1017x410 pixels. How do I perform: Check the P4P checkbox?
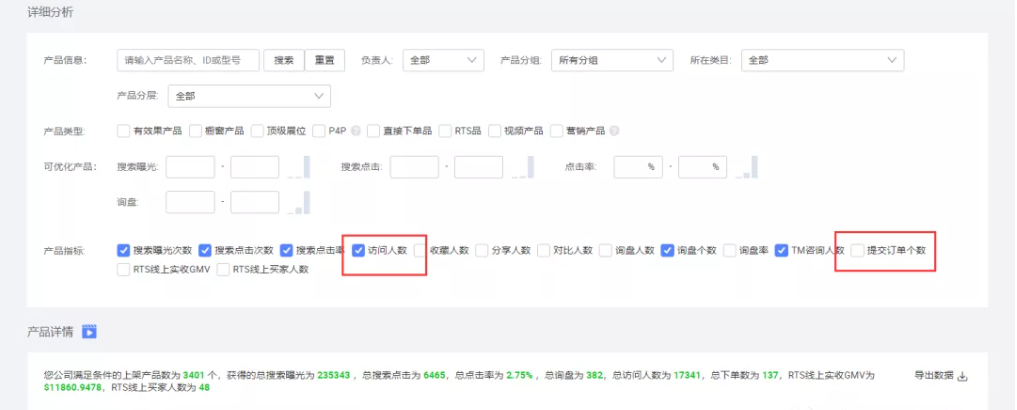tap(318, 131)
